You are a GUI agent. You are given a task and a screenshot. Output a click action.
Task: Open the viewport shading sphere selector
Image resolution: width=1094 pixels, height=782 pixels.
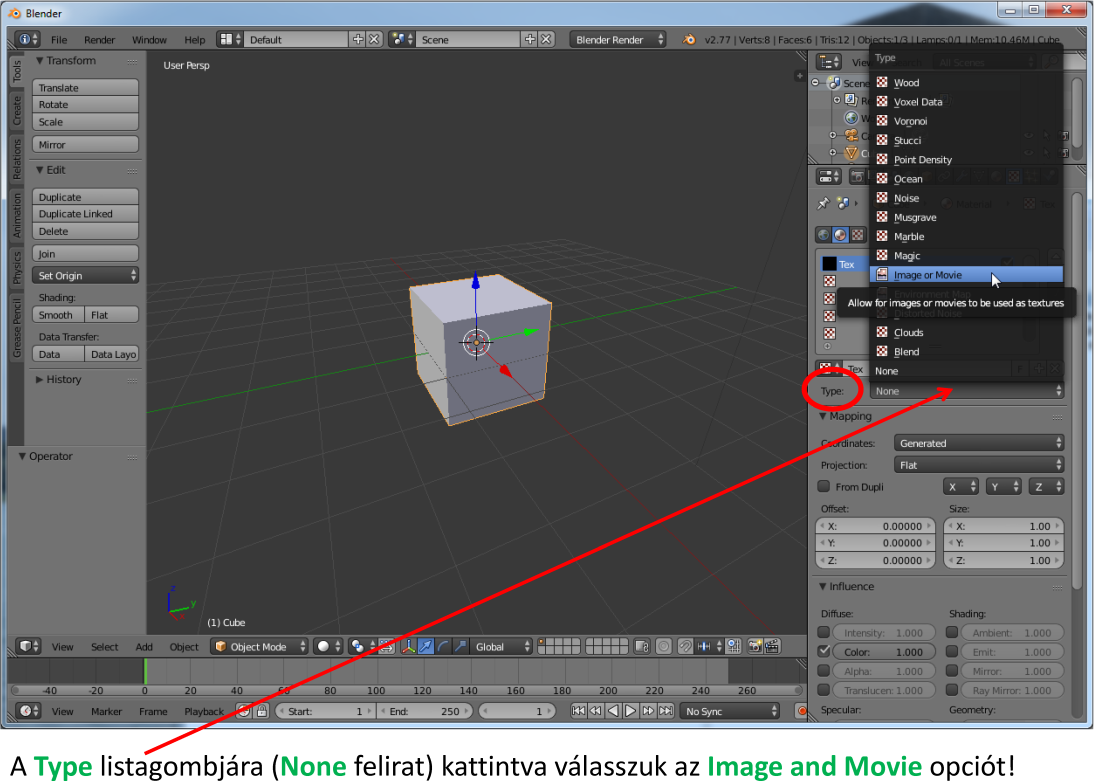coord(327,647)
